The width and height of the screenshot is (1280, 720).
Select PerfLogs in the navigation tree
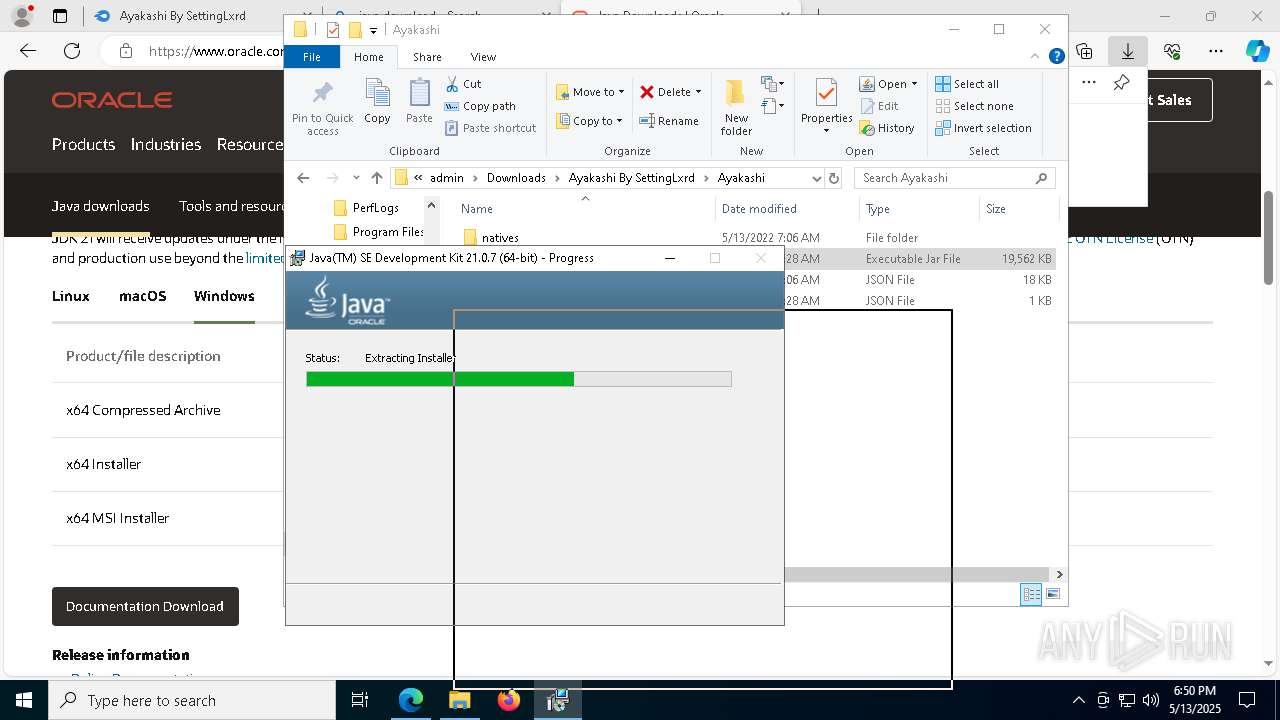click(x=376, y=208)
